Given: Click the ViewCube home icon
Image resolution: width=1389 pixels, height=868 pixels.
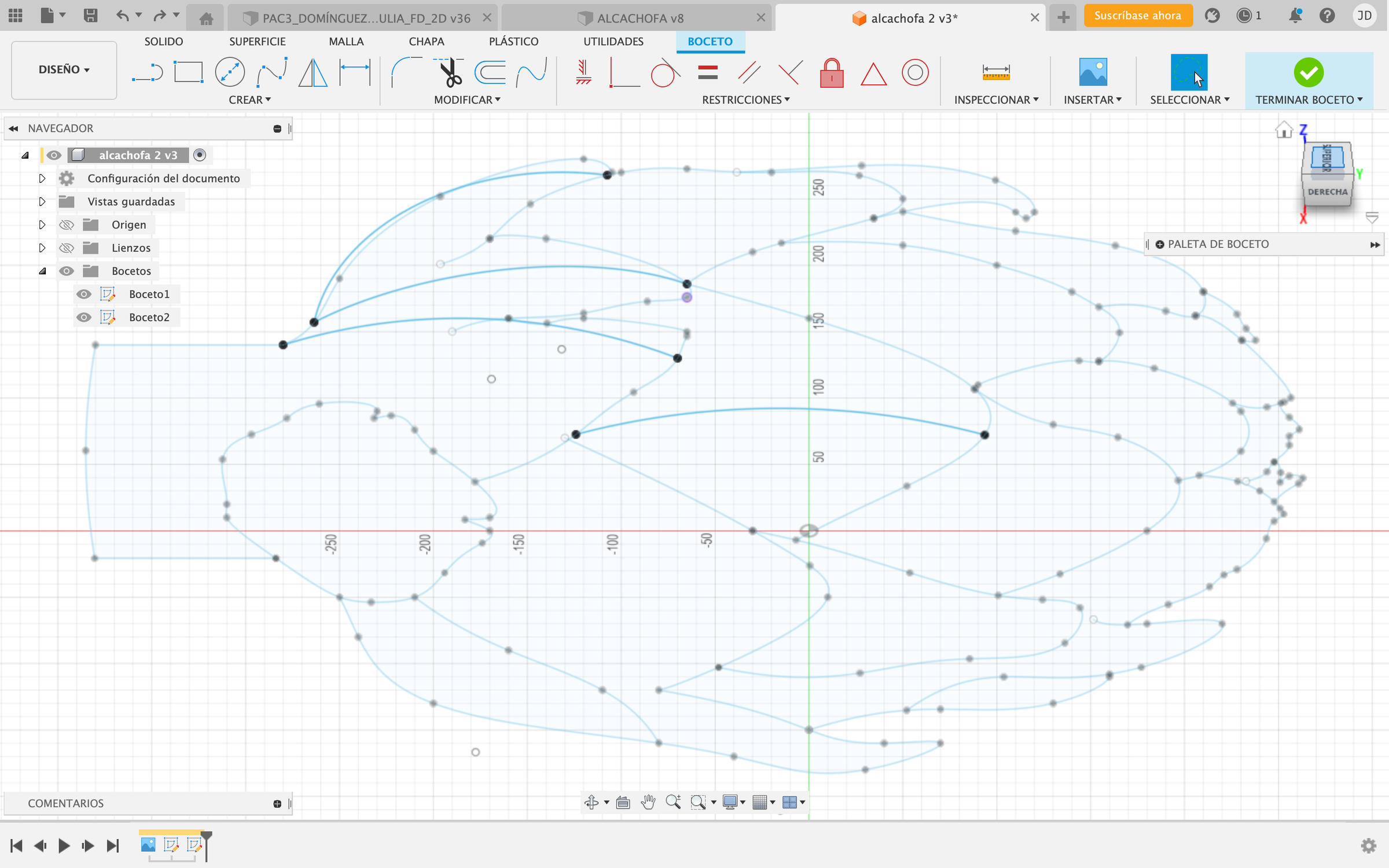Looking at the screenshot, I should [1284, 130].
